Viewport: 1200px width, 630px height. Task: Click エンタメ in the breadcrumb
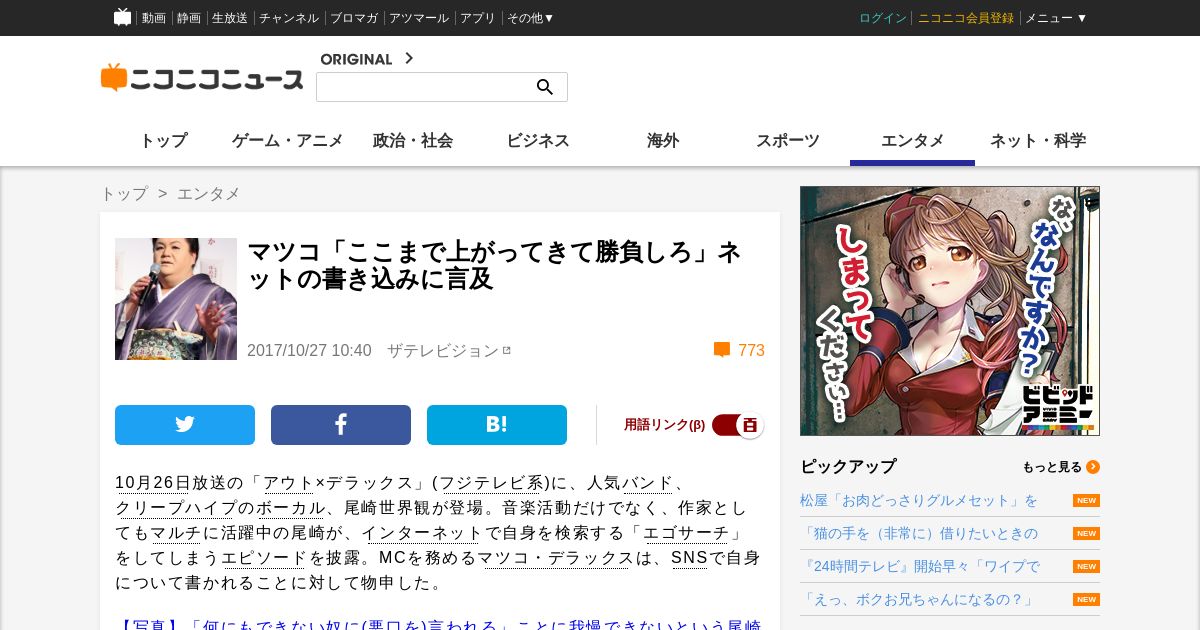209,194
